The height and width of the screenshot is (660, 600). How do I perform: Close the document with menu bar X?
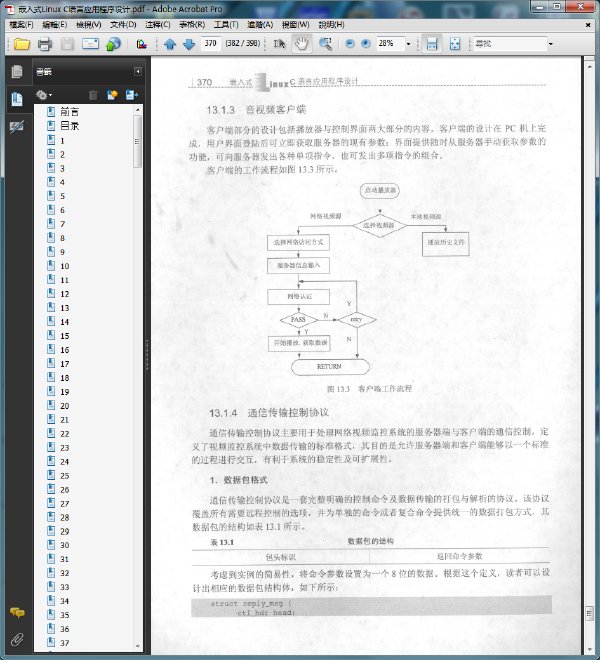tap(588, 25)
